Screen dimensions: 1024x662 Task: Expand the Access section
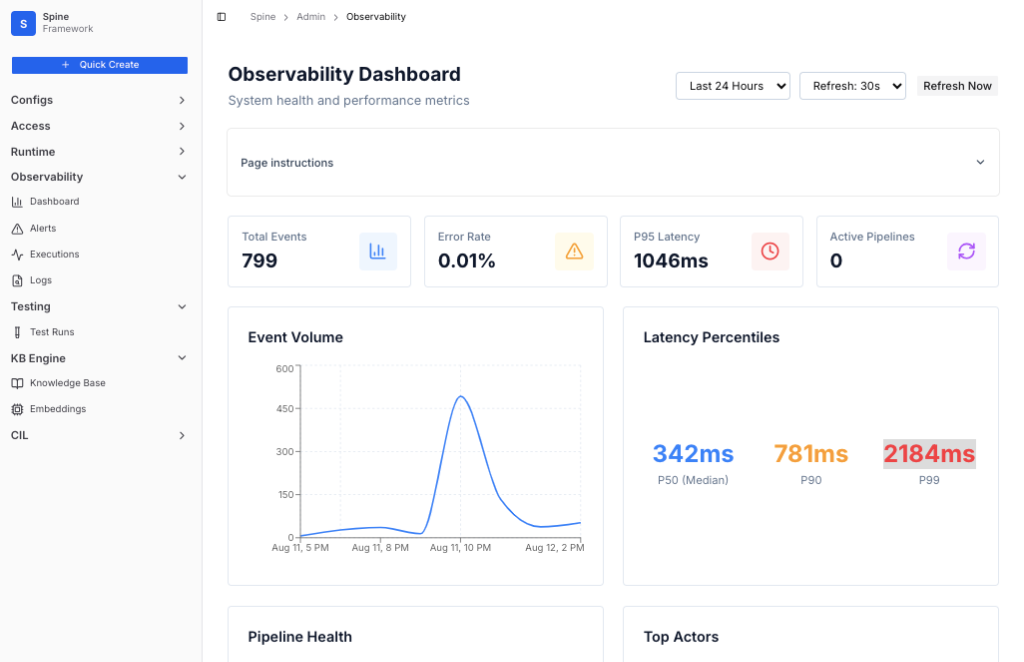99,126
